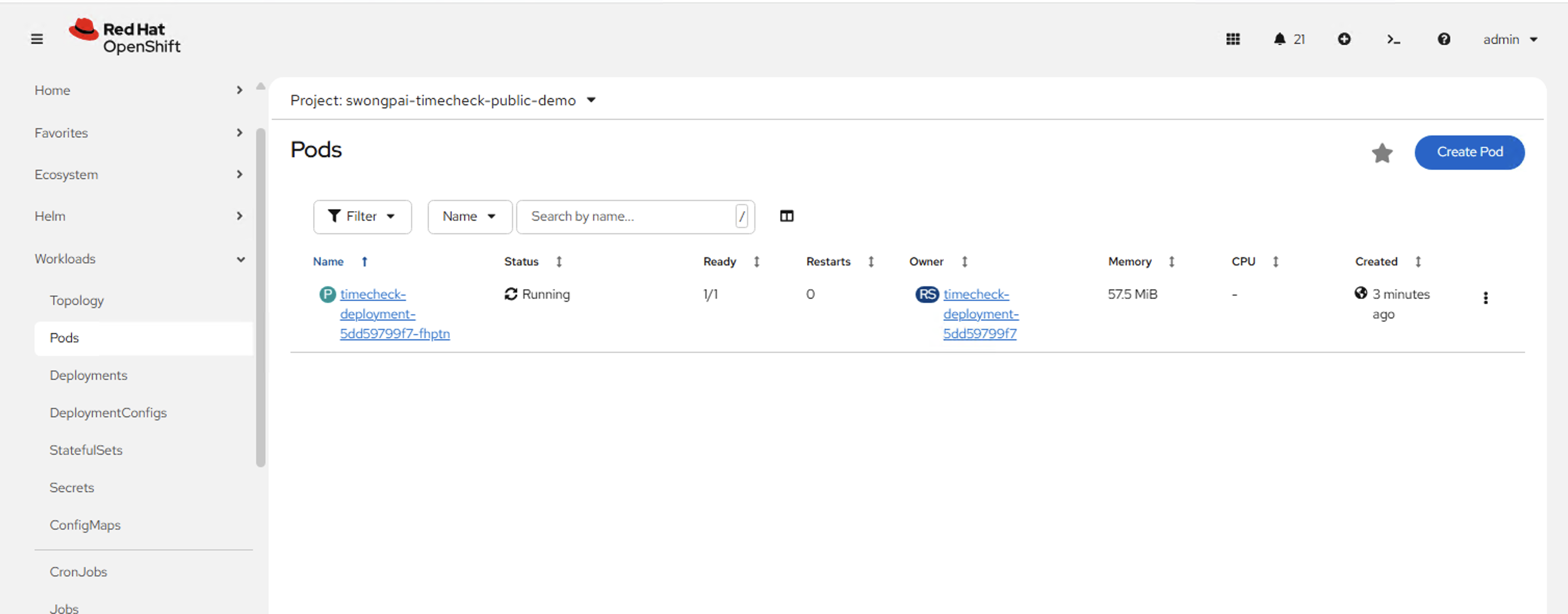1568x614 pixels.
Task: Click the Running status text
Action: click(546, 295)
